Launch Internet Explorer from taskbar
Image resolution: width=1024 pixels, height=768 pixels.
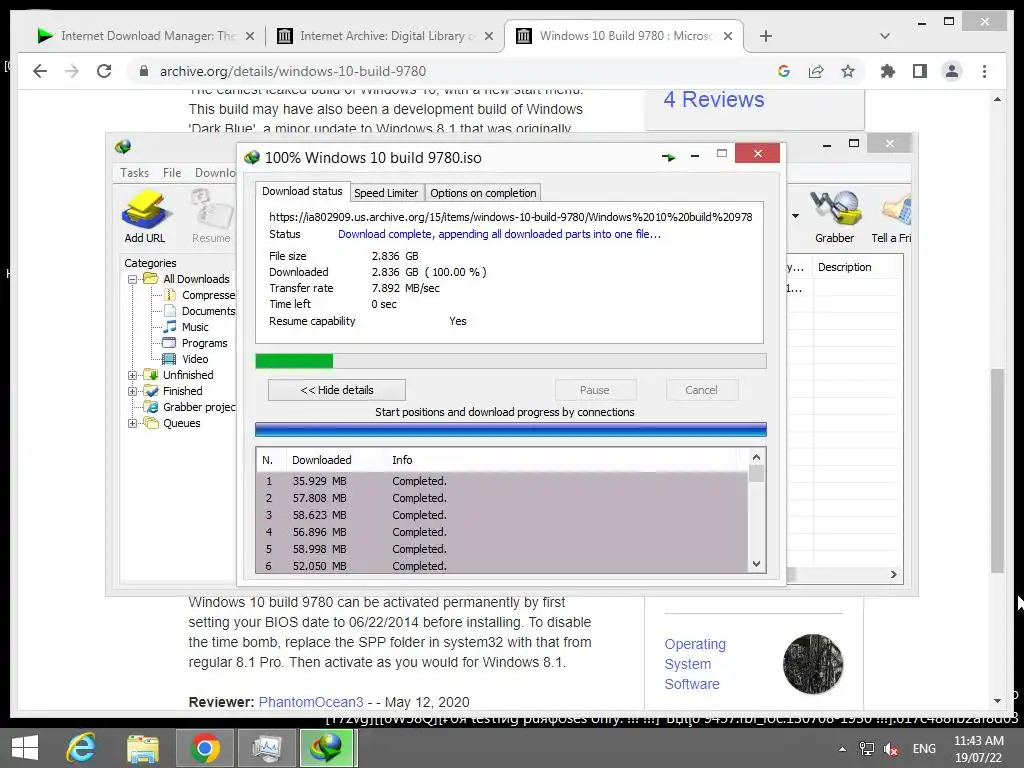coord(81,748)
